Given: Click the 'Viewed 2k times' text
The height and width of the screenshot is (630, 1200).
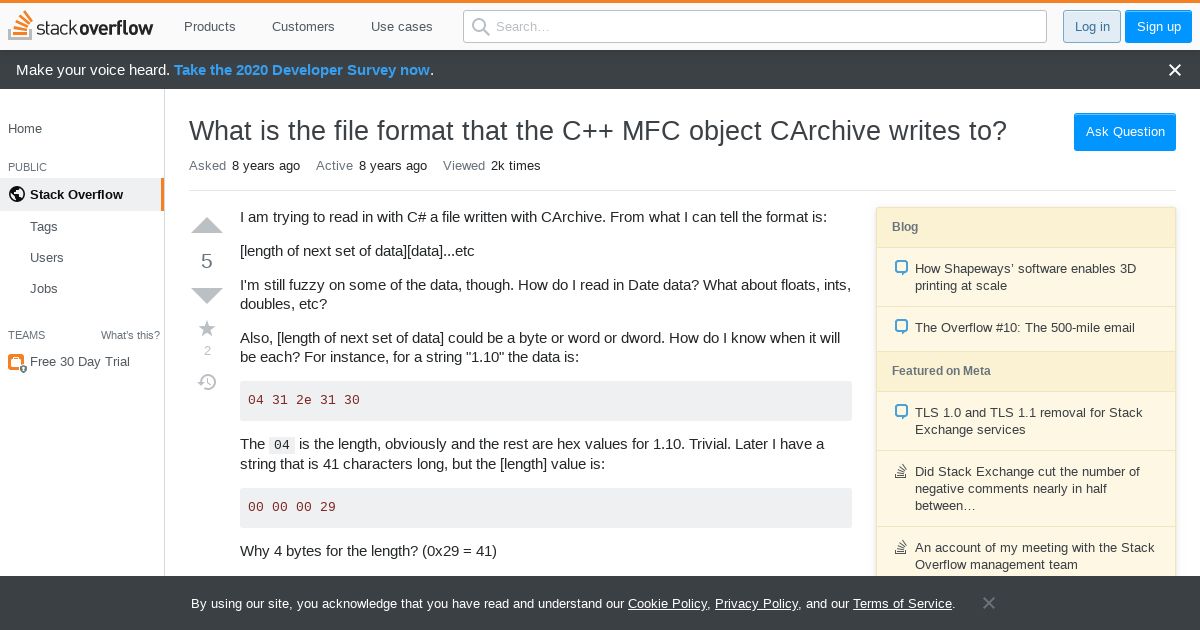Looking at the screenshot, I should (491, 166).
